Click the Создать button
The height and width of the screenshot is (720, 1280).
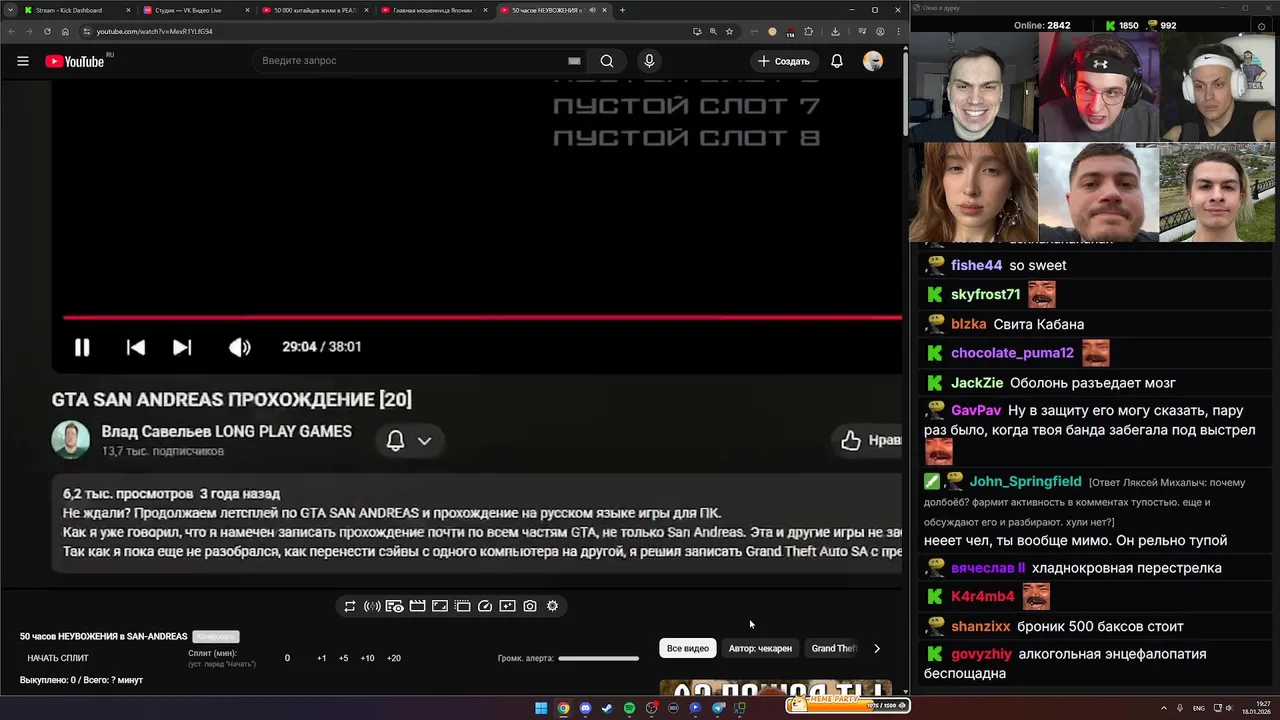783,61
